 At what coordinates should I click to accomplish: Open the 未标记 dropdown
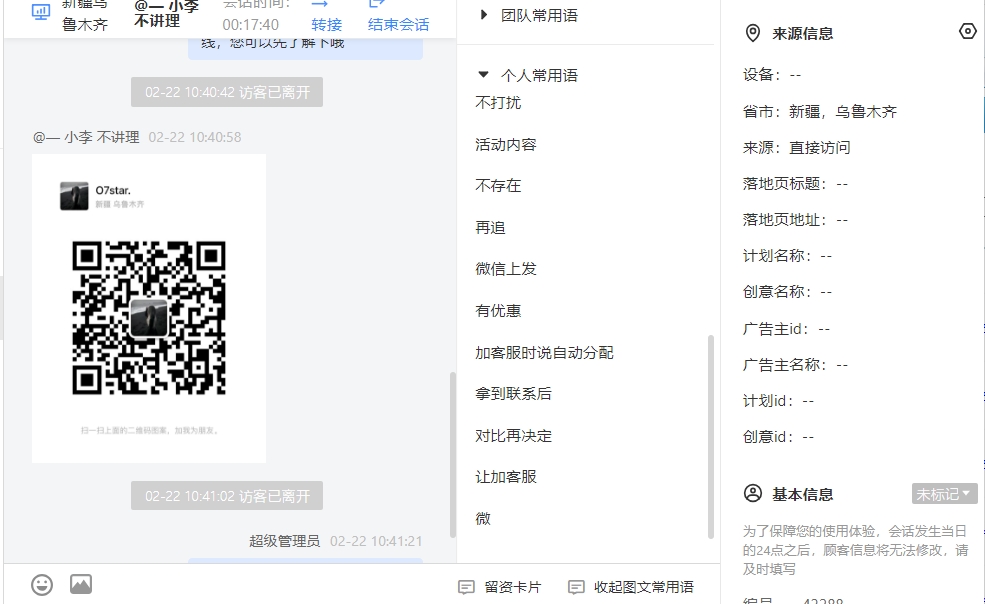(944, 494)
